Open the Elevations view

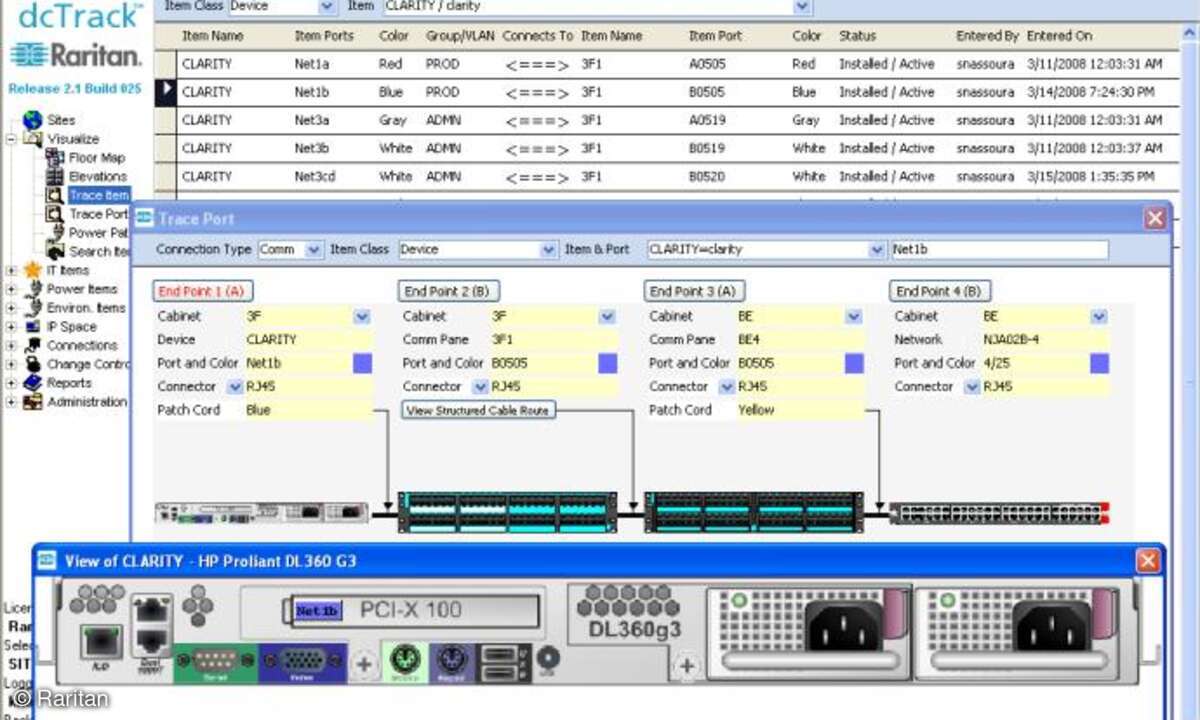(x=97, y=177)
